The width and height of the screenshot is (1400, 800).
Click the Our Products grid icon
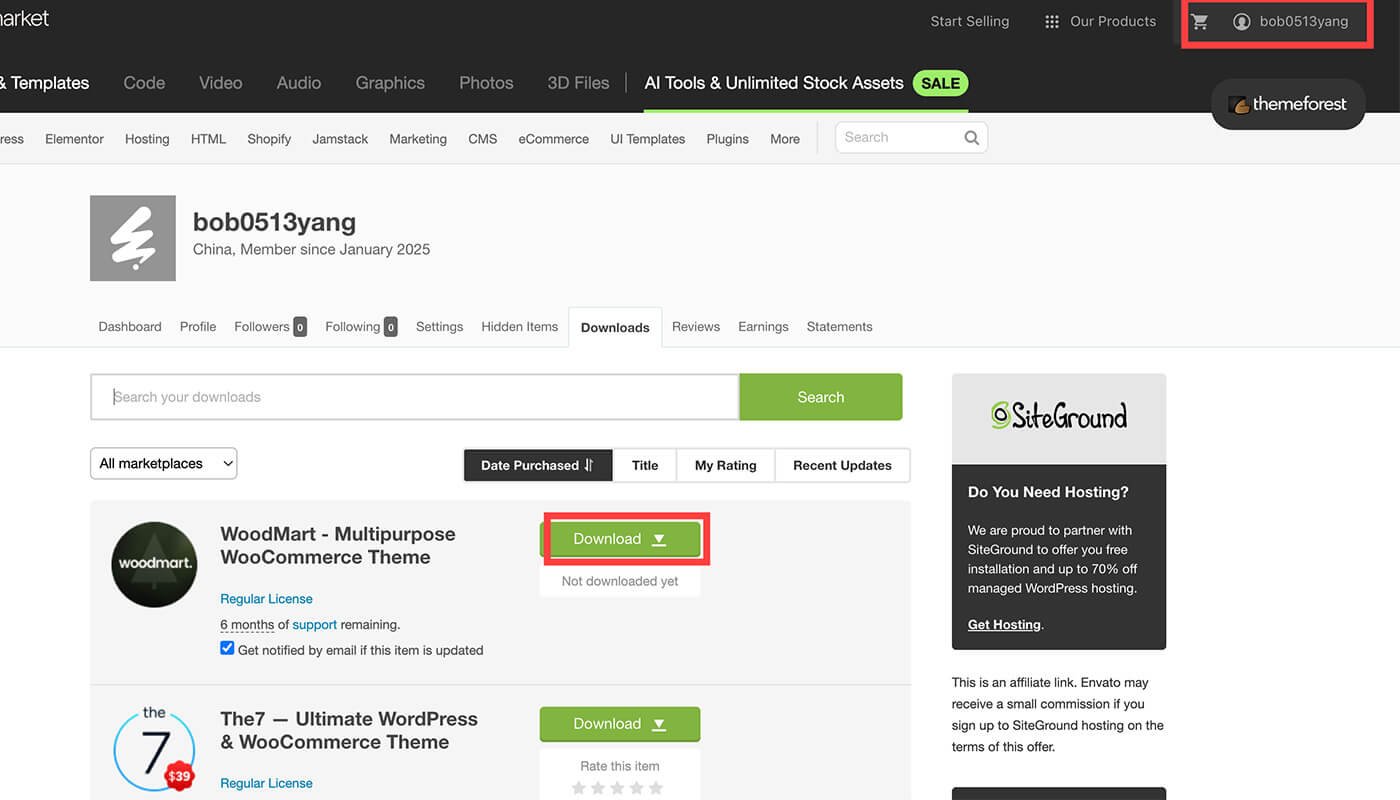click(1051, 22)
